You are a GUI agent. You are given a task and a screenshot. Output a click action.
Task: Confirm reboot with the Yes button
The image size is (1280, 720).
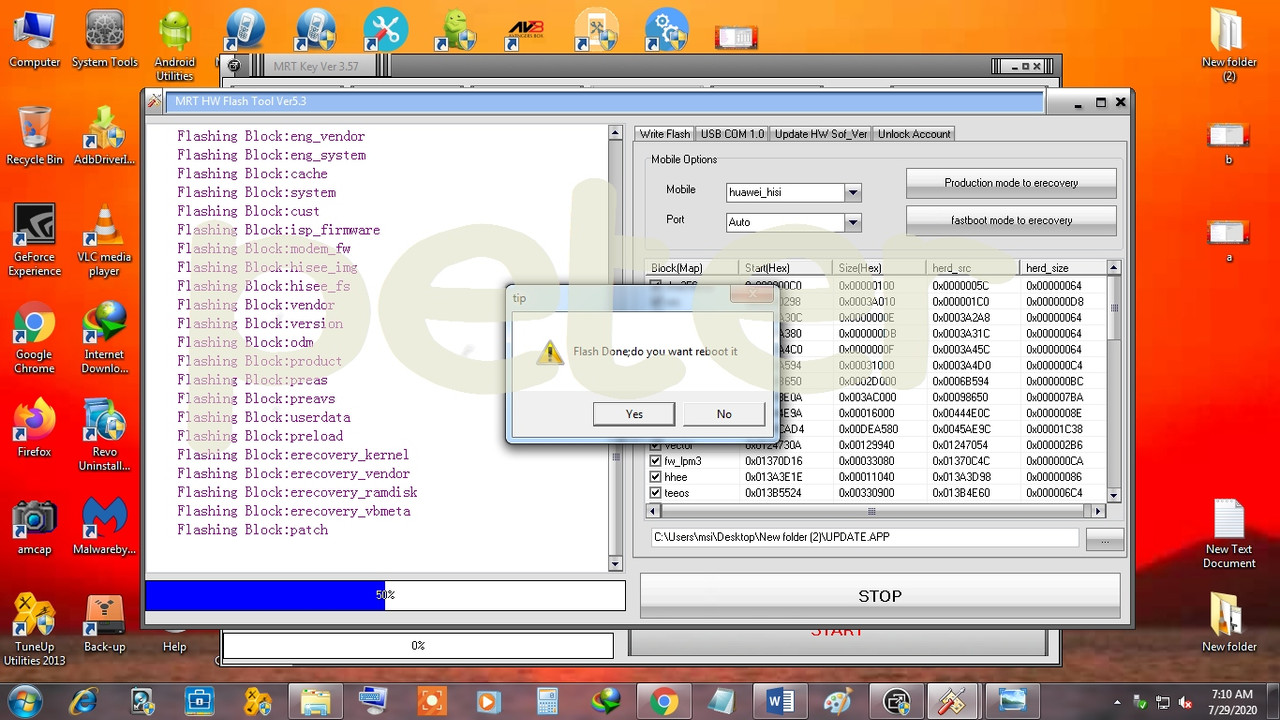point(634,414)
